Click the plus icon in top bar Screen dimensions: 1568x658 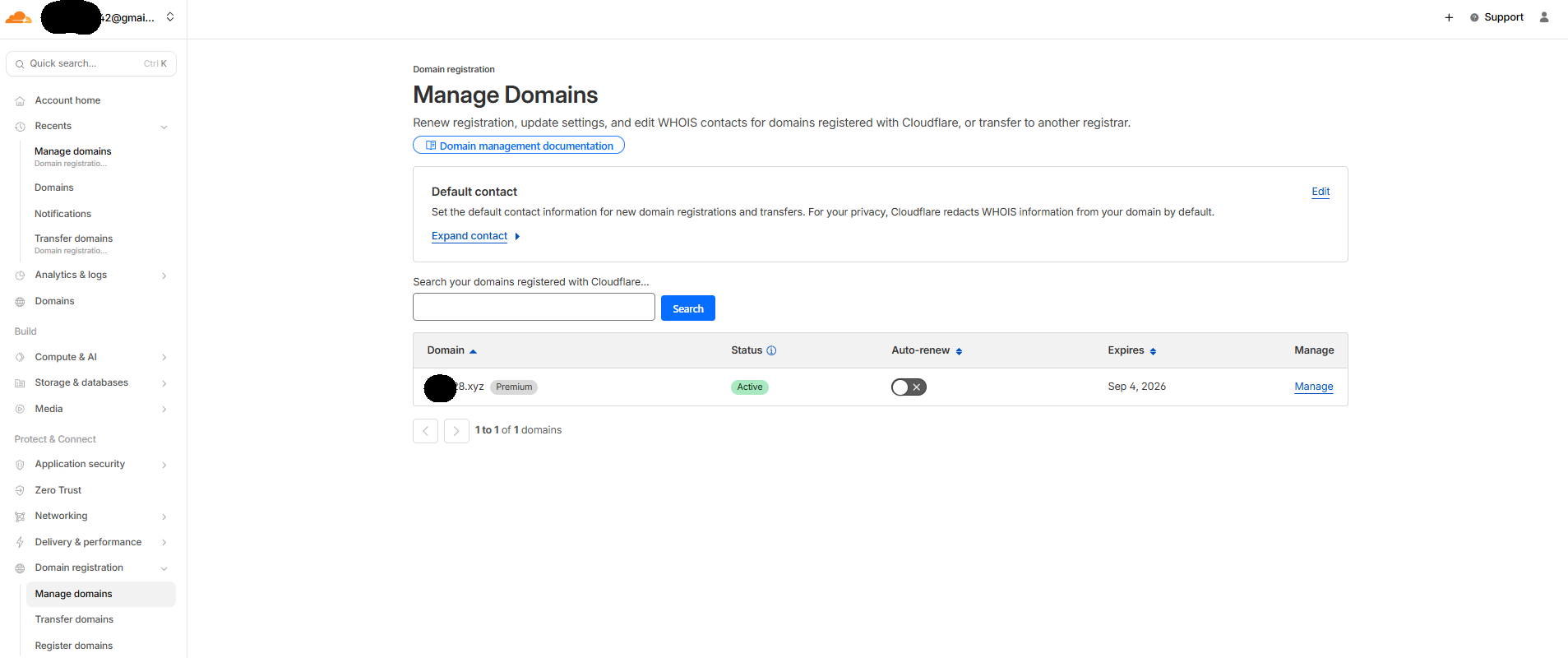[x=1449, y=17]
